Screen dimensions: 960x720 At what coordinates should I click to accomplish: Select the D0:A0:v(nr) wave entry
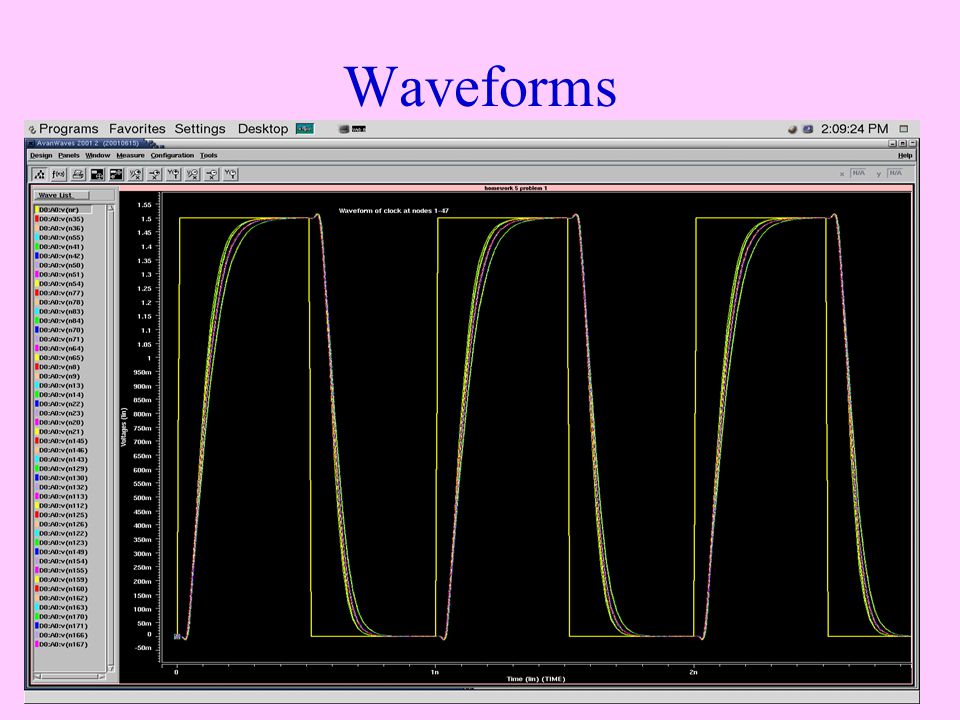pyautogui.click(x=62, y=209)
